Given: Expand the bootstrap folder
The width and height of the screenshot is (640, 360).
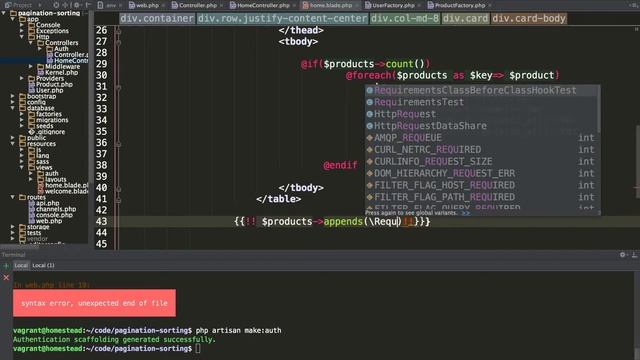Looking at the screenshot, I should pos(13,96).
